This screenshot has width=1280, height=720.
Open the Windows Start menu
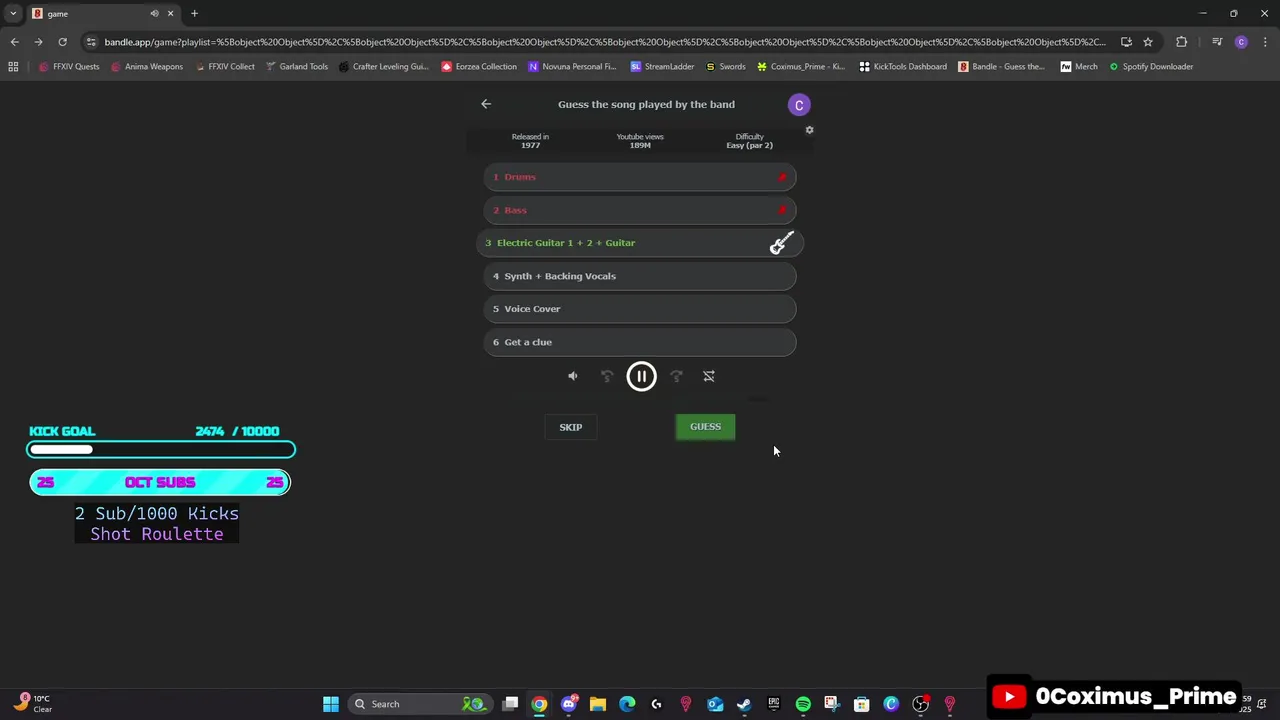click(331, 704)
